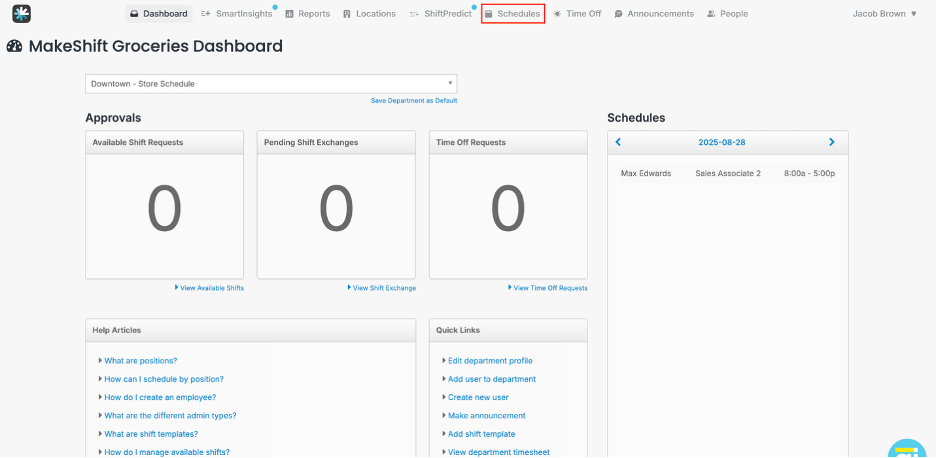Open the Dashboard tab
The width and height of the screenshot is (936, 458).
(158, 14)
